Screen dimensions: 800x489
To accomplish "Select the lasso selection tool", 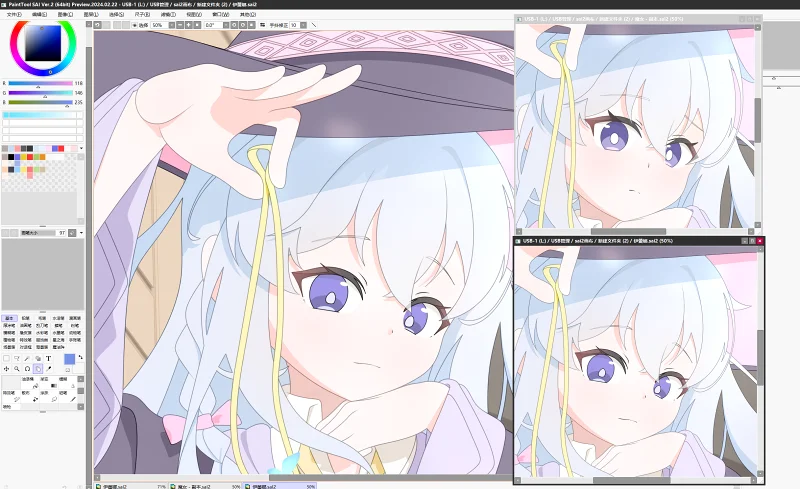I will [x=17, y=358].
